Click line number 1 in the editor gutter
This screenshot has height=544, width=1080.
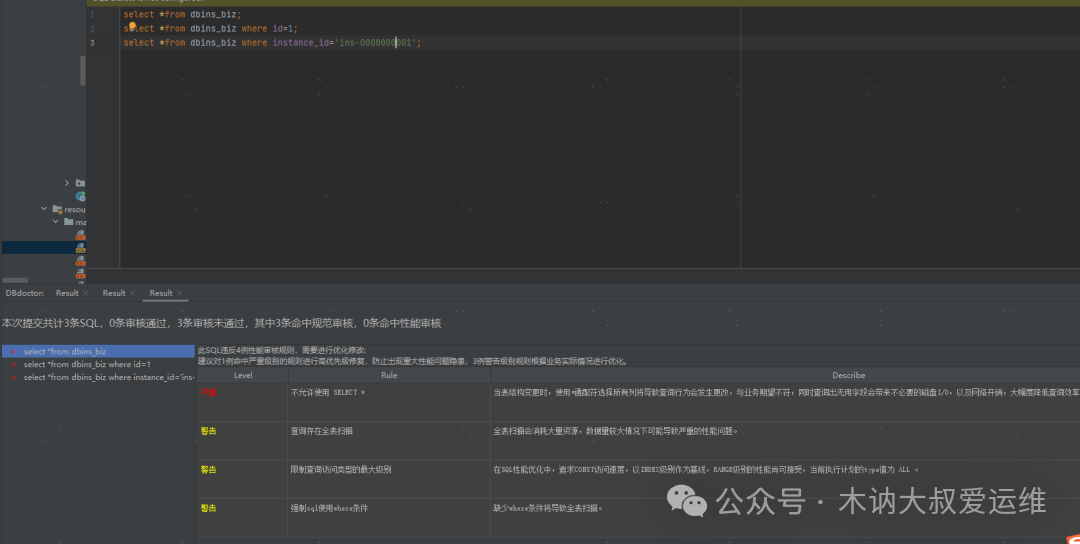pyautogui.click(x=92, y=14)
